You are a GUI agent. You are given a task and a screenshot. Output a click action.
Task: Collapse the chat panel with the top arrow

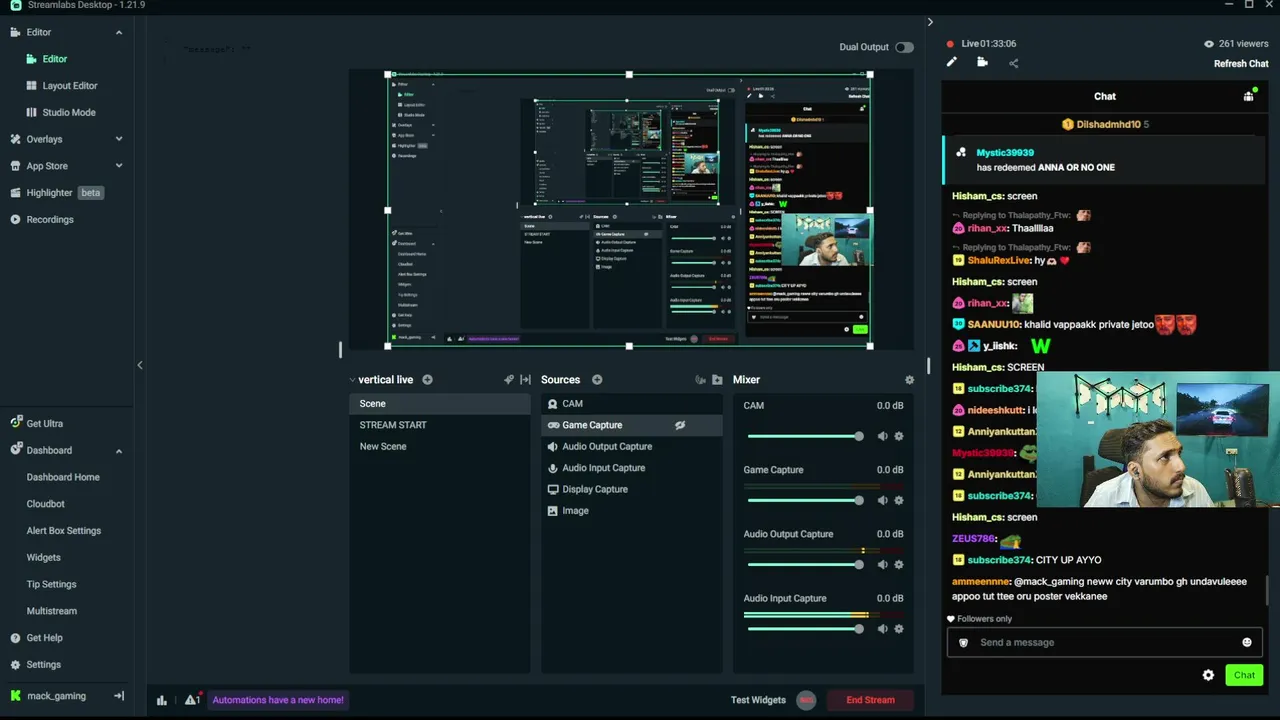(930, 22)
